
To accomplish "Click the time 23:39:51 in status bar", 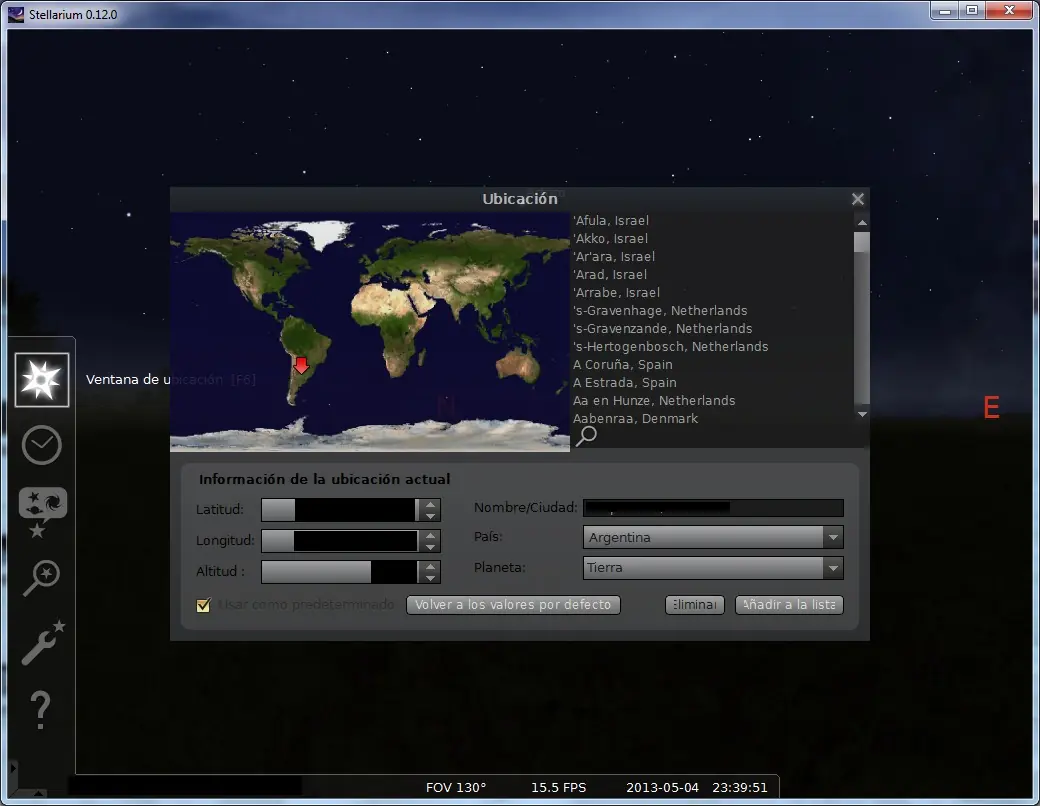I will pyautogui.click(x=740, y=787).
